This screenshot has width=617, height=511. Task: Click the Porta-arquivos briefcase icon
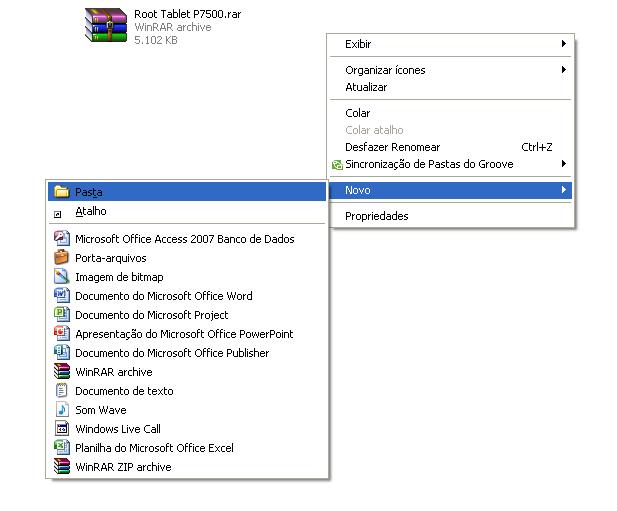pyautogui.click(x=61, y=257)
